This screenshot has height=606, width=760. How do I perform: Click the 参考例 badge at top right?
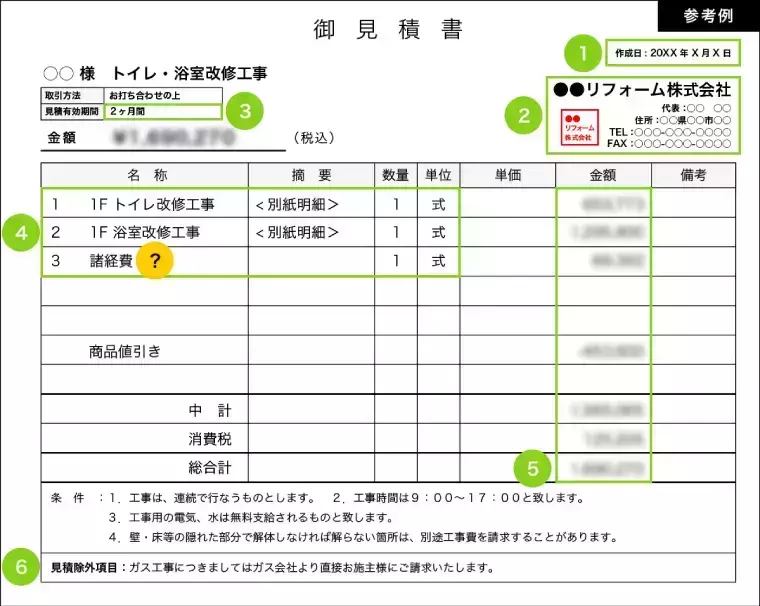tap(708, 15)
